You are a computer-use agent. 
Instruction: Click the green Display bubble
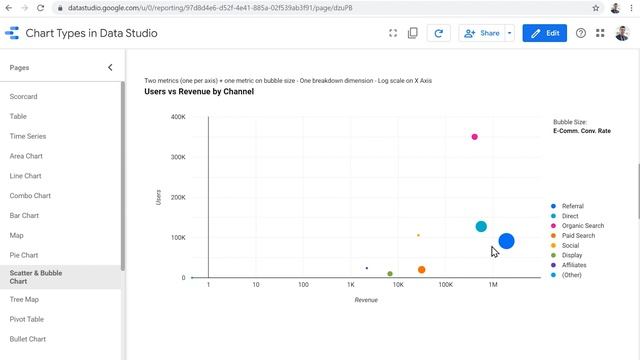coord(390,274)
